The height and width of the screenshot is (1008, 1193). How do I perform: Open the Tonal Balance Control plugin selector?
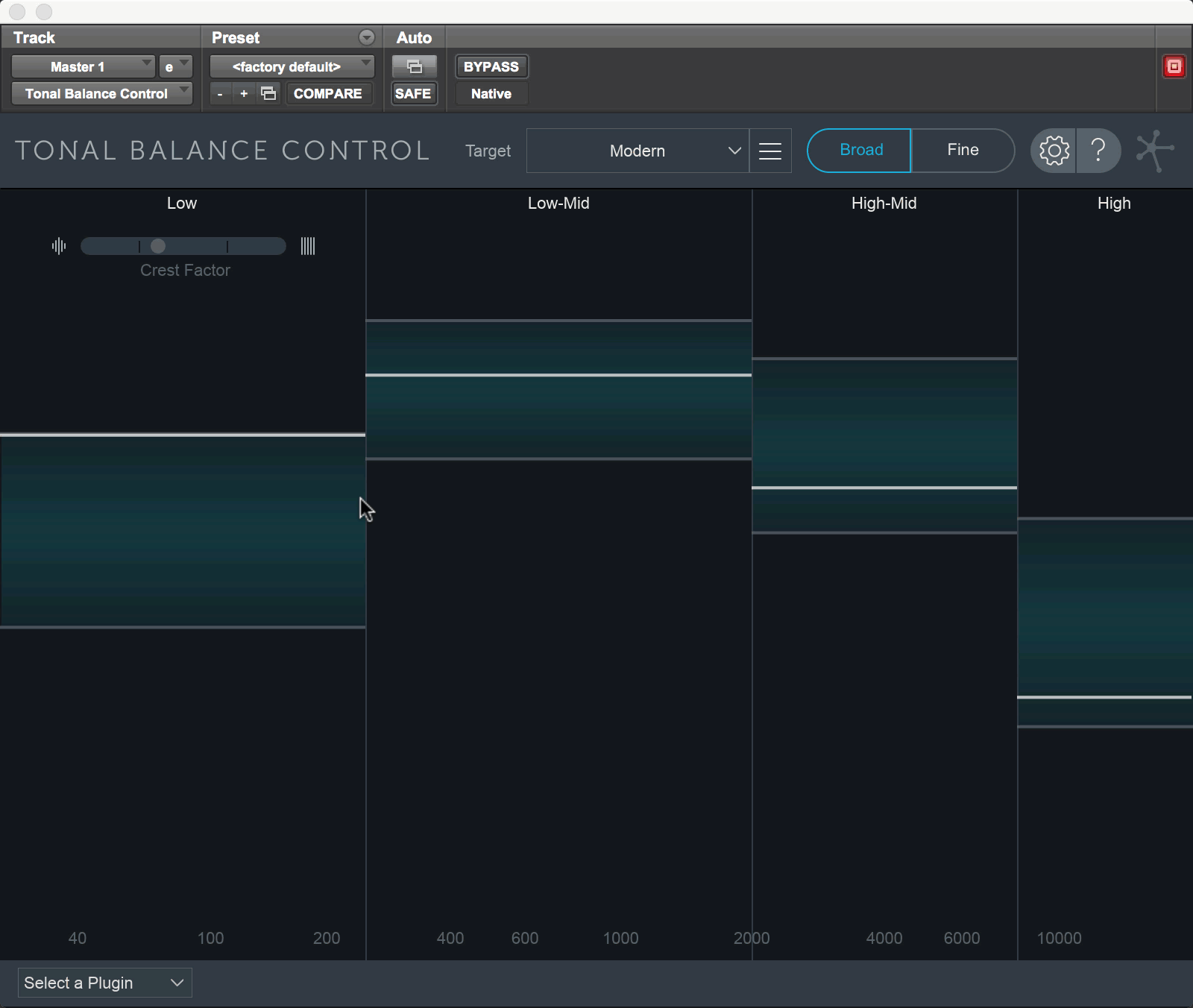tap(102, 93)
